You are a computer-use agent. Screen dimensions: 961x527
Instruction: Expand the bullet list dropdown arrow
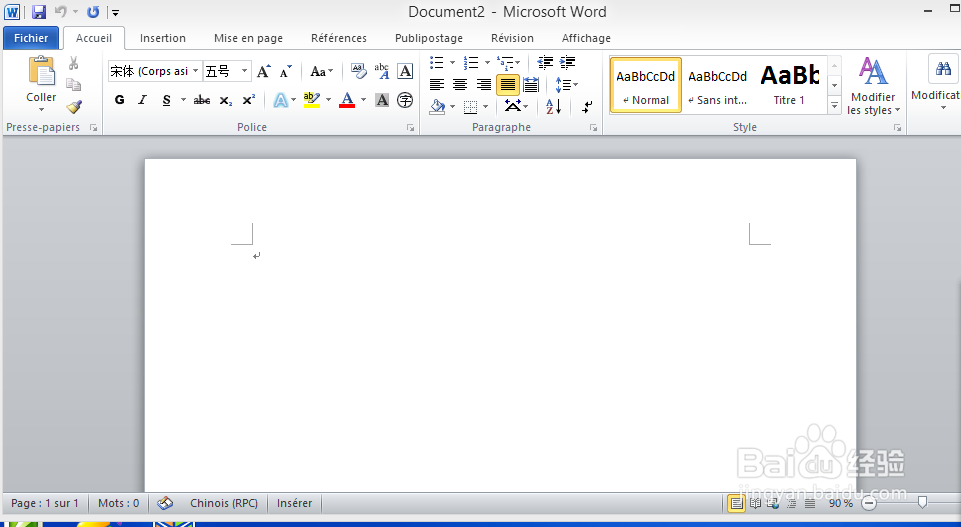452,62
